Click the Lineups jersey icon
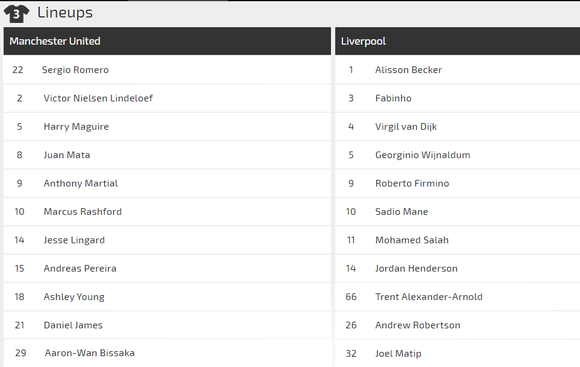This screenshot has height=367, width=580. (x=16, y=14)
